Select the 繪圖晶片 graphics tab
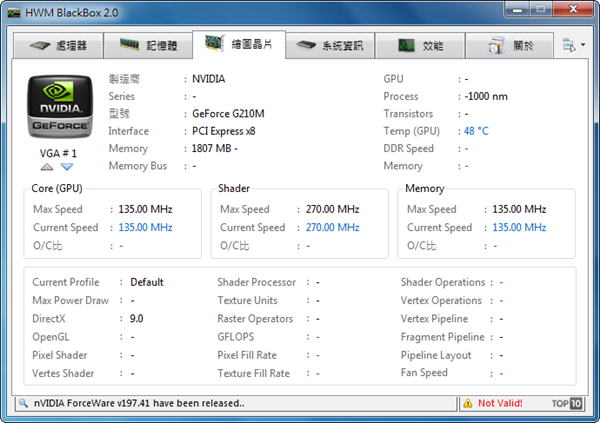 (x=240, y=45)
